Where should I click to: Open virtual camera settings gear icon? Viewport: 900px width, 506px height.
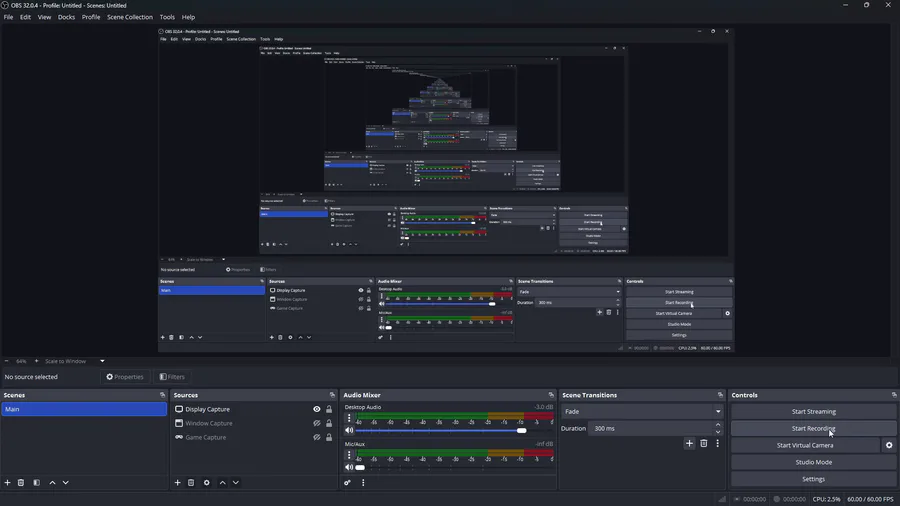[889, 445]
